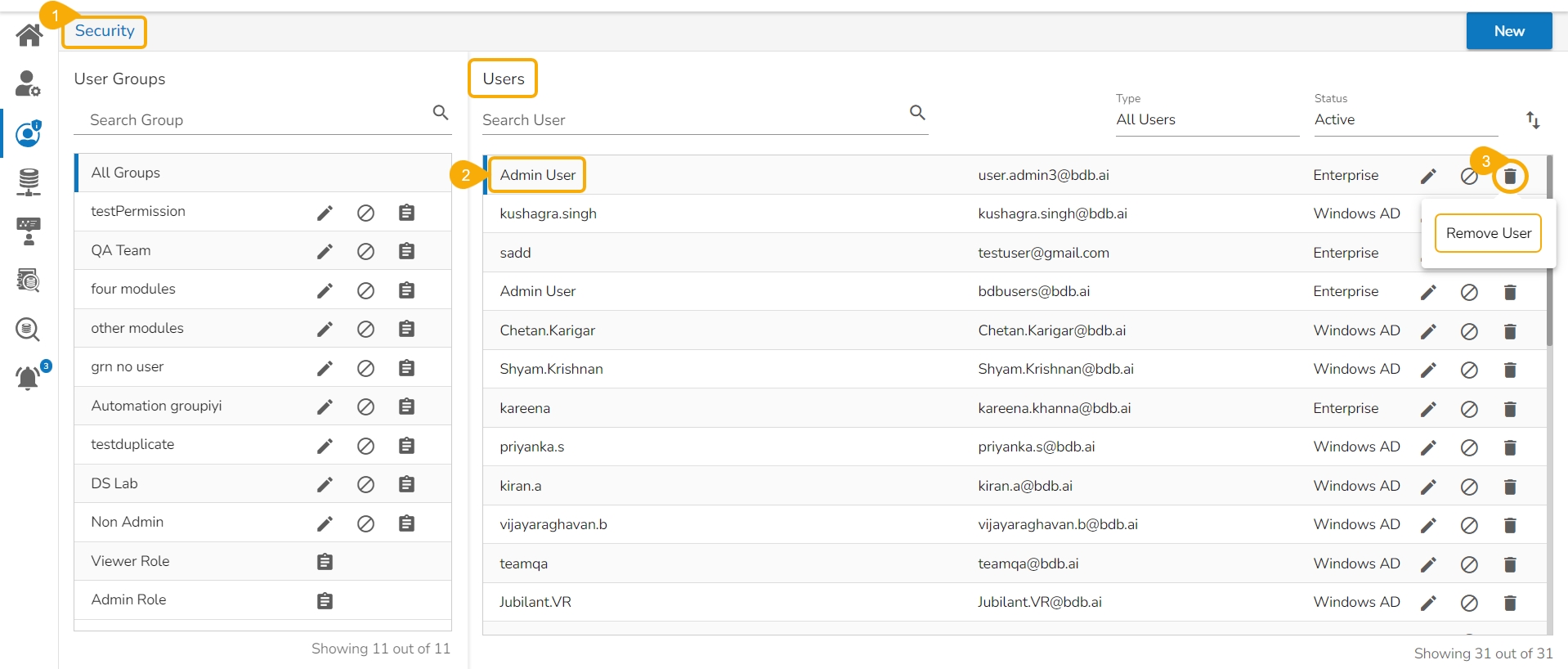
Task: Click the edit pencil for QA Team group
Action: coord(325,251)
